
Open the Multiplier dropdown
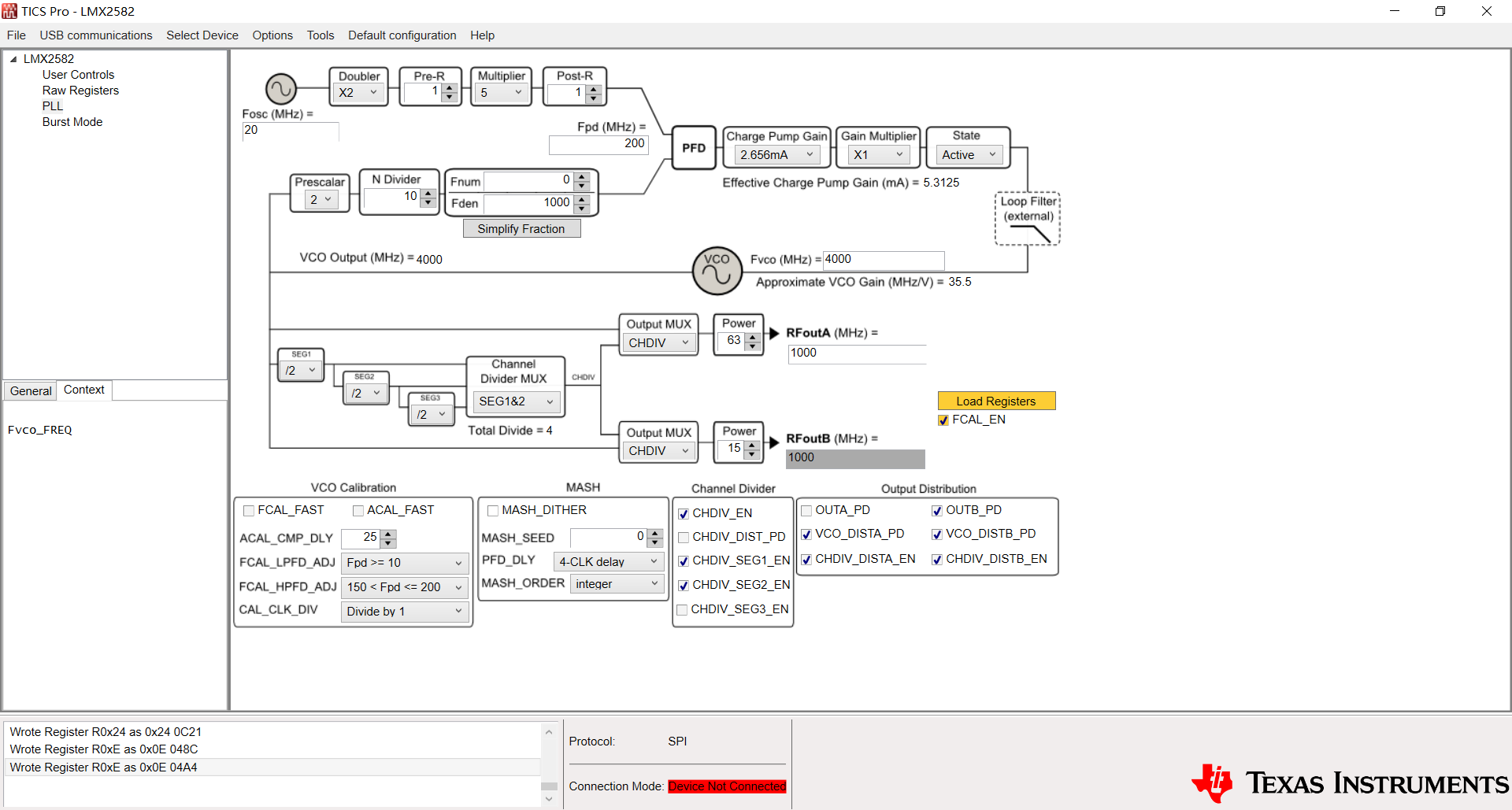point(502,93)
